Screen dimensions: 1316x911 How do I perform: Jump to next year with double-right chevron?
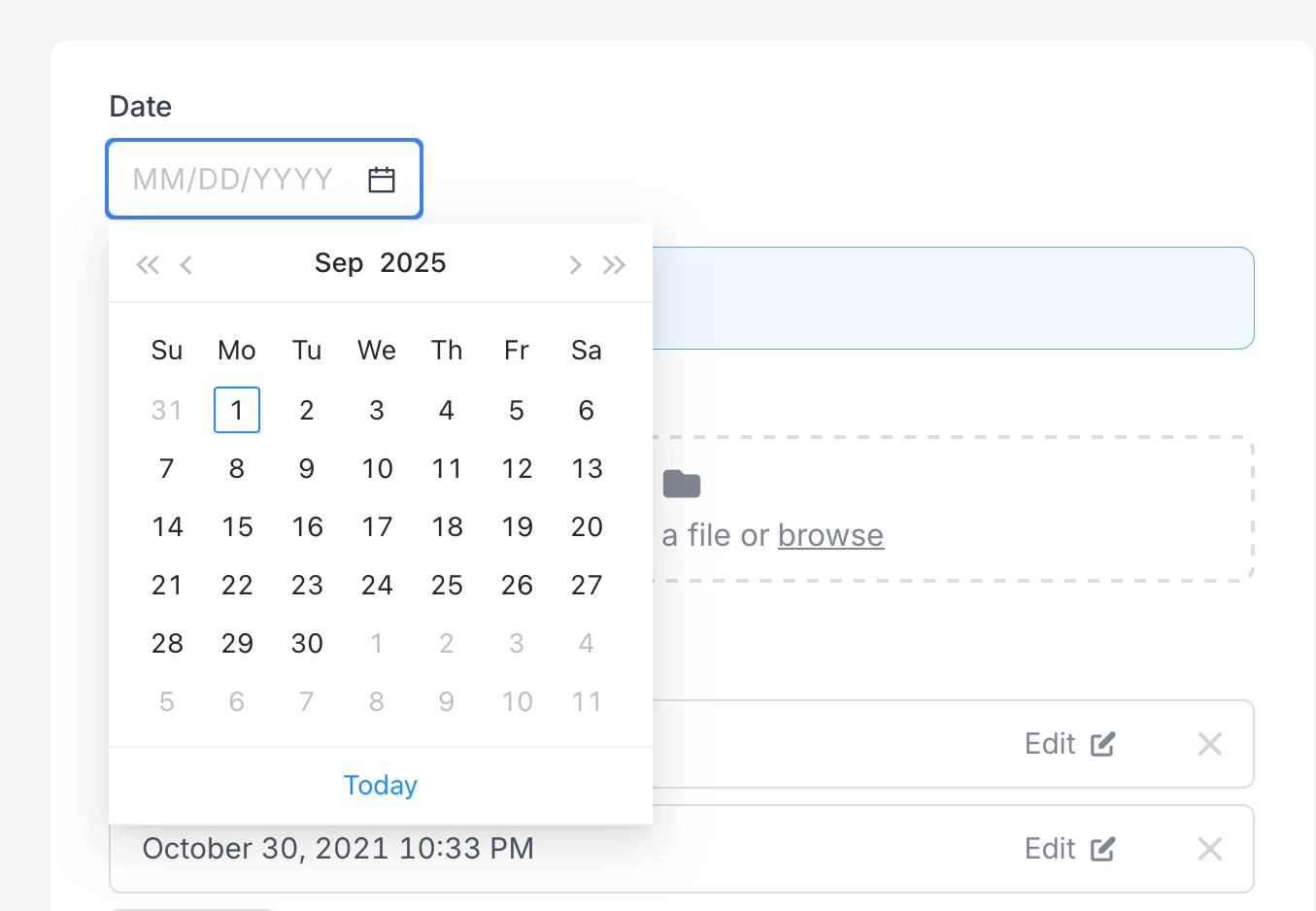coord(614,265)
